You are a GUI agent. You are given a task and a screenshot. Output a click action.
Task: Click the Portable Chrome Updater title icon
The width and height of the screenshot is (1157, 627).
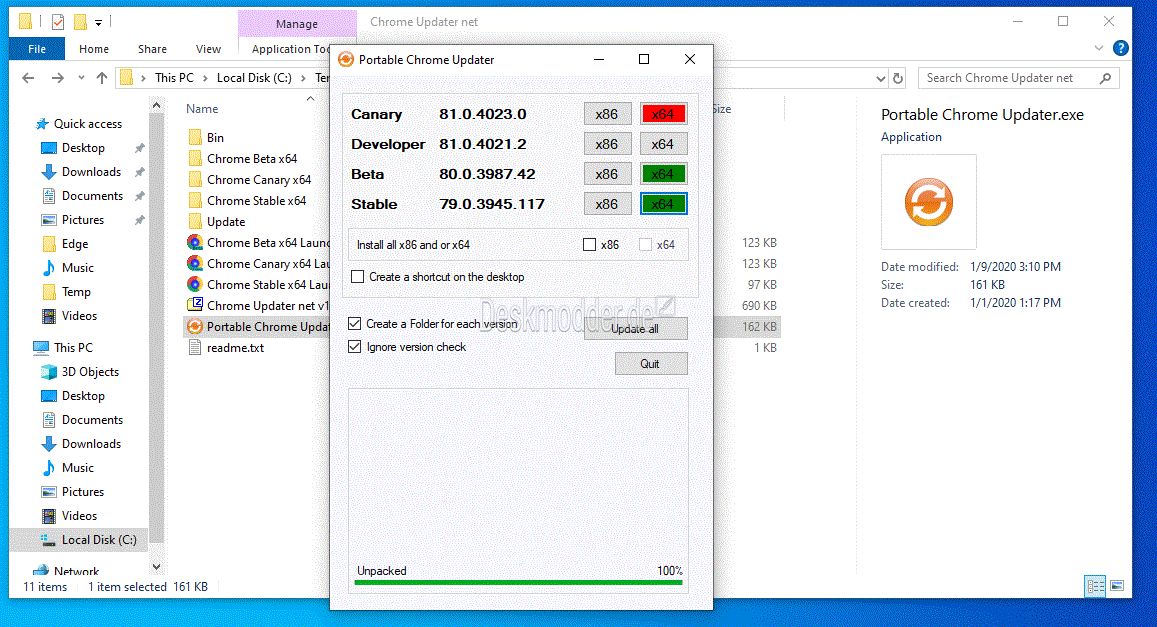[345, 60]
